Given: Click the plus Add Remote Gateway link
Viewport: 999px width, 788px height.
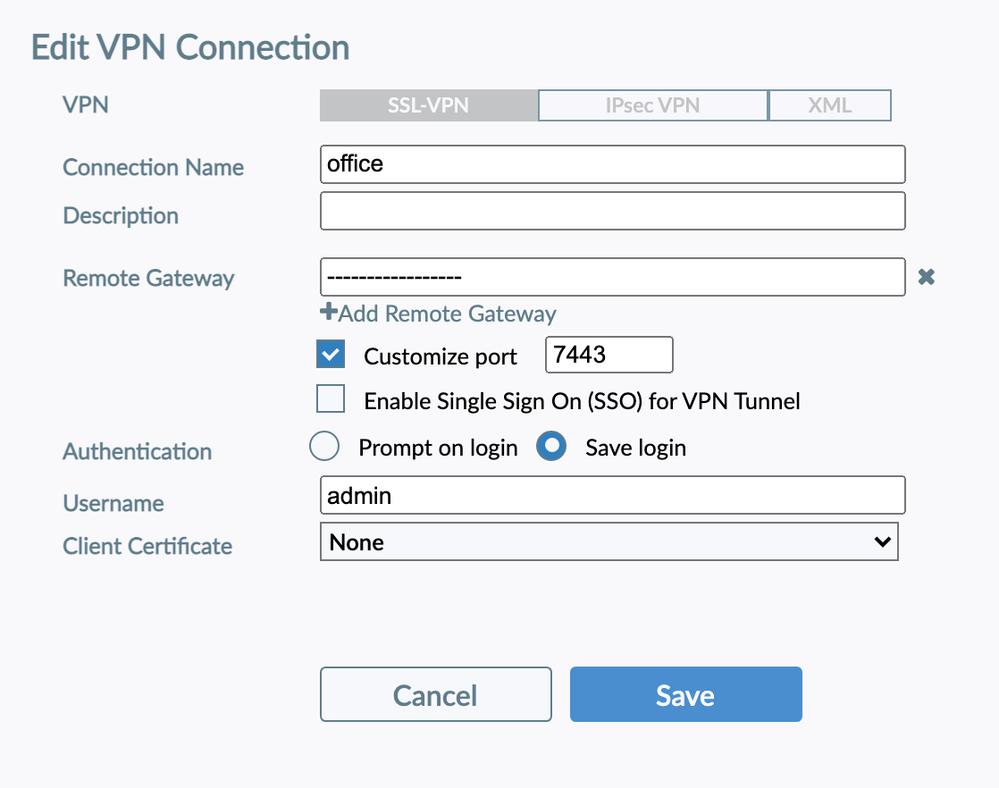Looking at the screenshot, I should 438,313.
